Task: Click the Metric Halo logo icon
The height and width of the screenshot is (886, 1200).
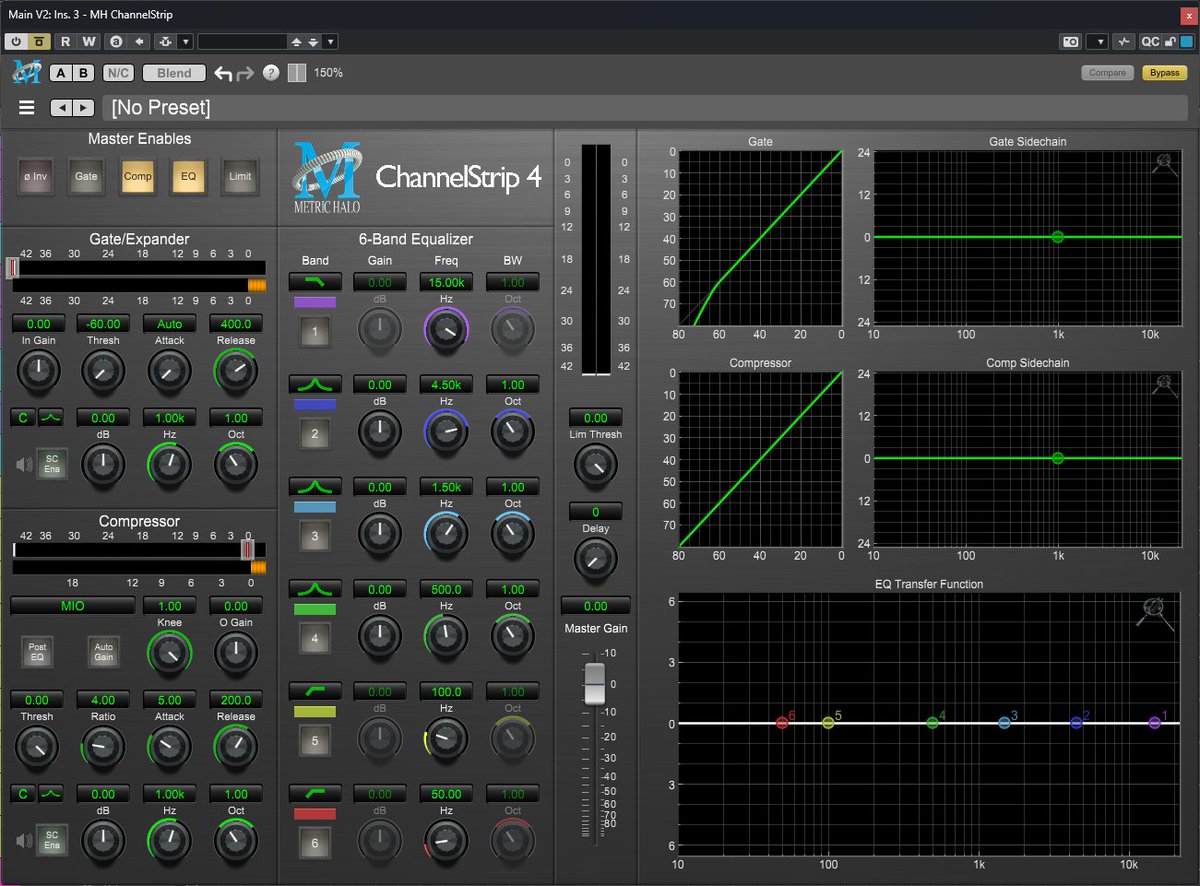Action: click(x=25, y=72)
